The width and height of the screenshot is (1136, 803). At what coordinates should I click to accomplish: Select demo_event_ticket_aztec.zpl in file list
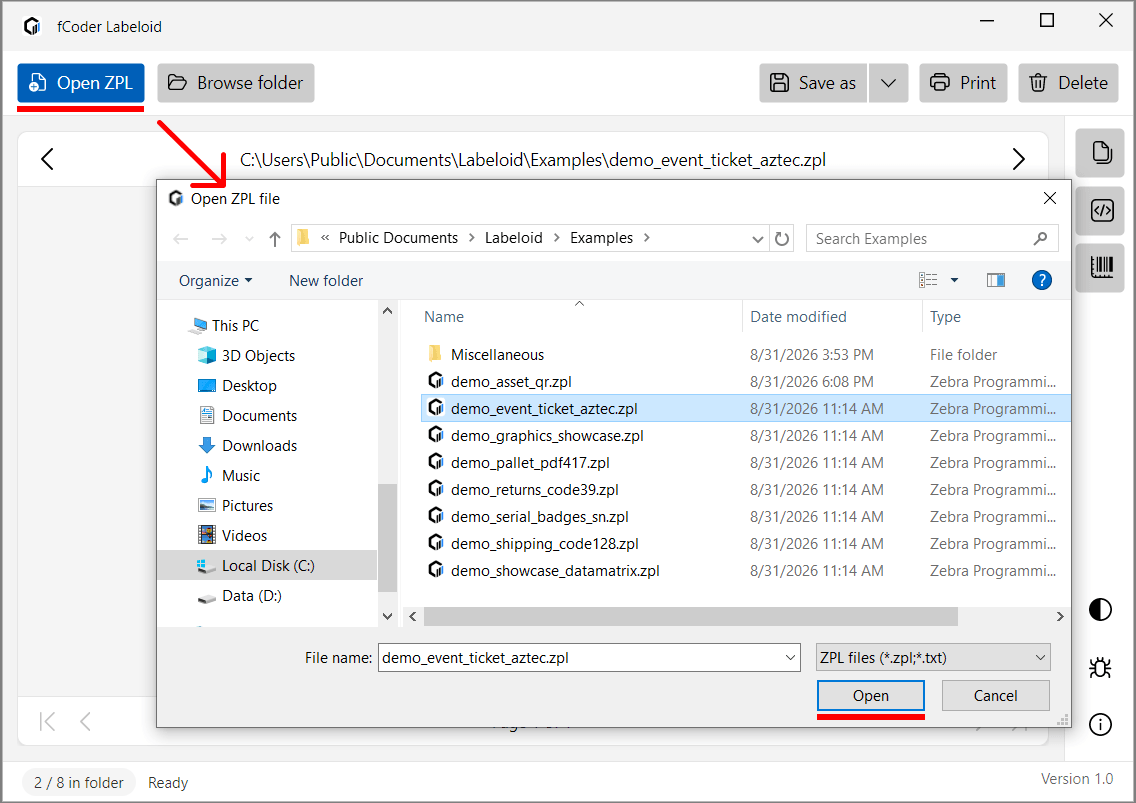(x=746, y=408)
